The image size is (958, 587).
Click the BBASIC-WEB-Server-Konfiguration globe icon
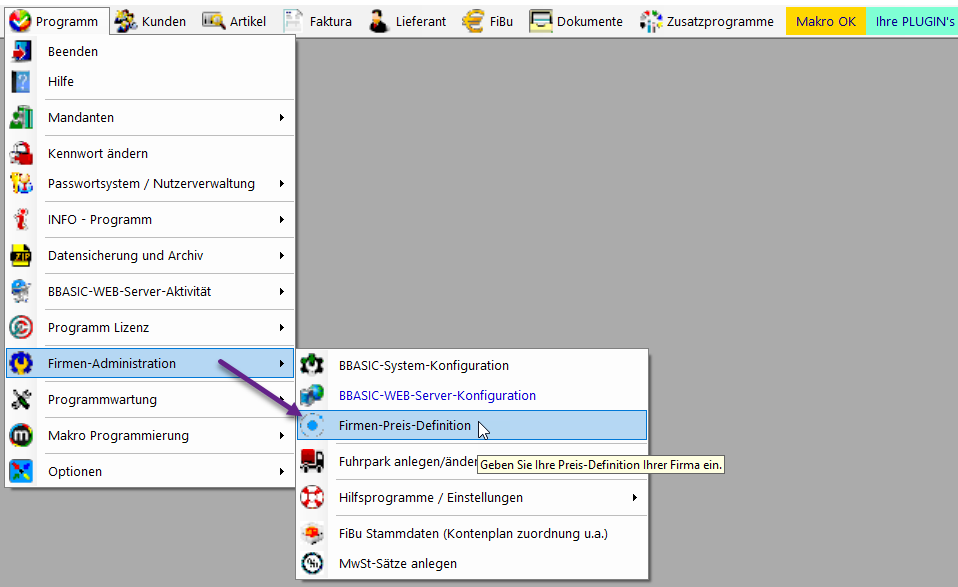click(312, 395)
